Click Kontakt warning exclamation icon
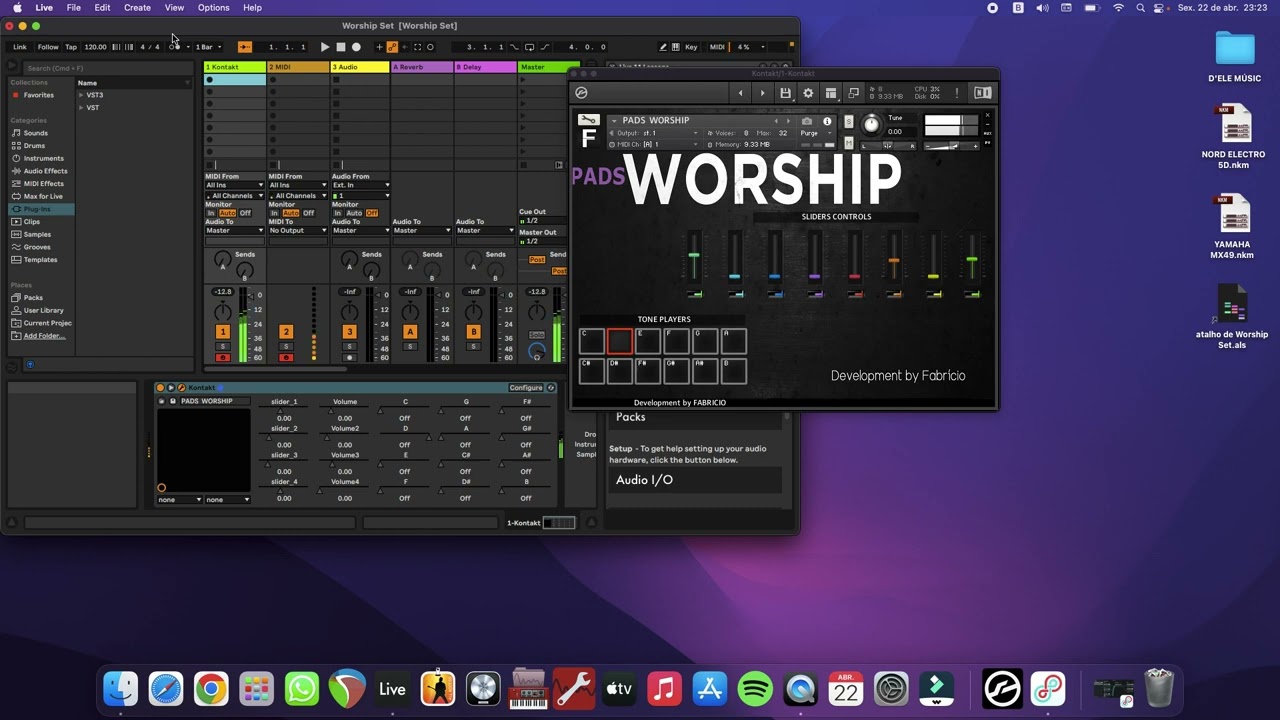The width and height of the screenshot is (1280, 720). [x=957, y=93]
